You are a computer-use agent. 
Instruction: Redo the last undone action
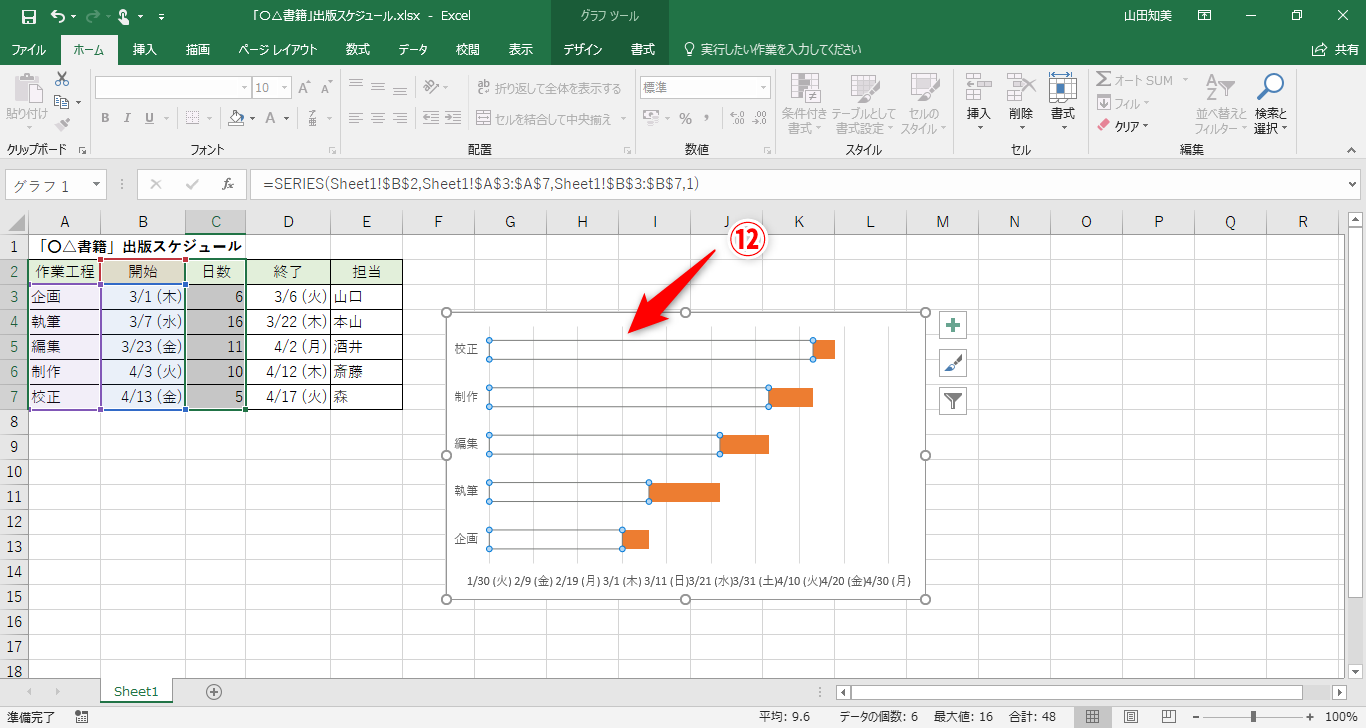(x=91, y=16)
